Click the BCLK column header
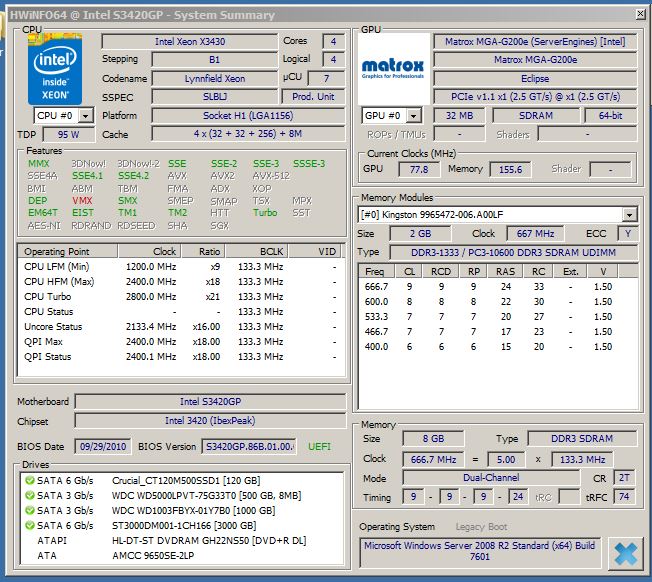The height and width of the screenshot is (582, 652). coord(257,252)
